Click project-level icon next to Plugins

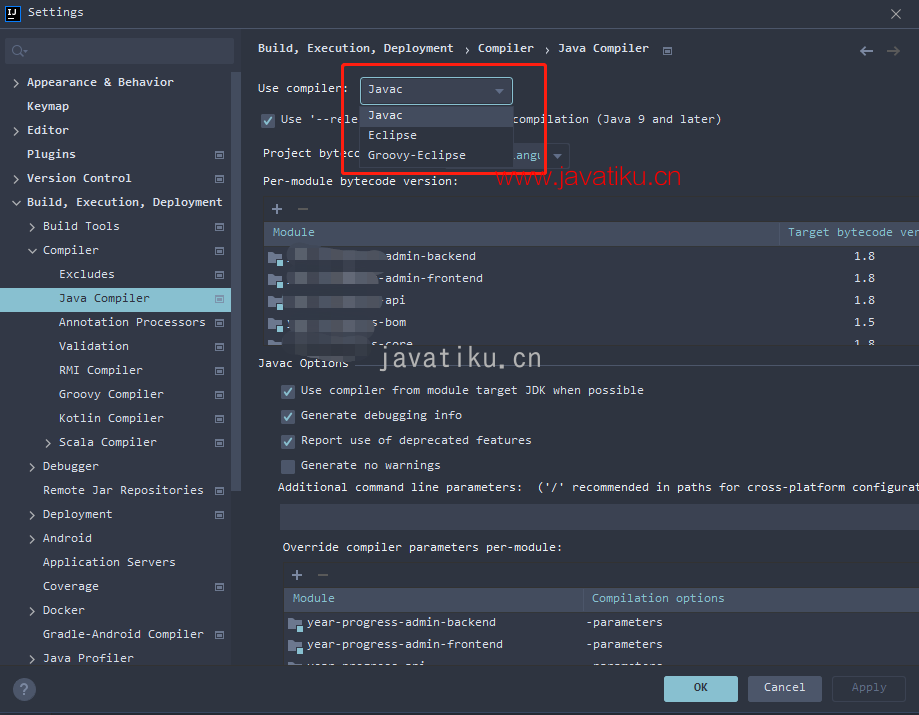219,155
